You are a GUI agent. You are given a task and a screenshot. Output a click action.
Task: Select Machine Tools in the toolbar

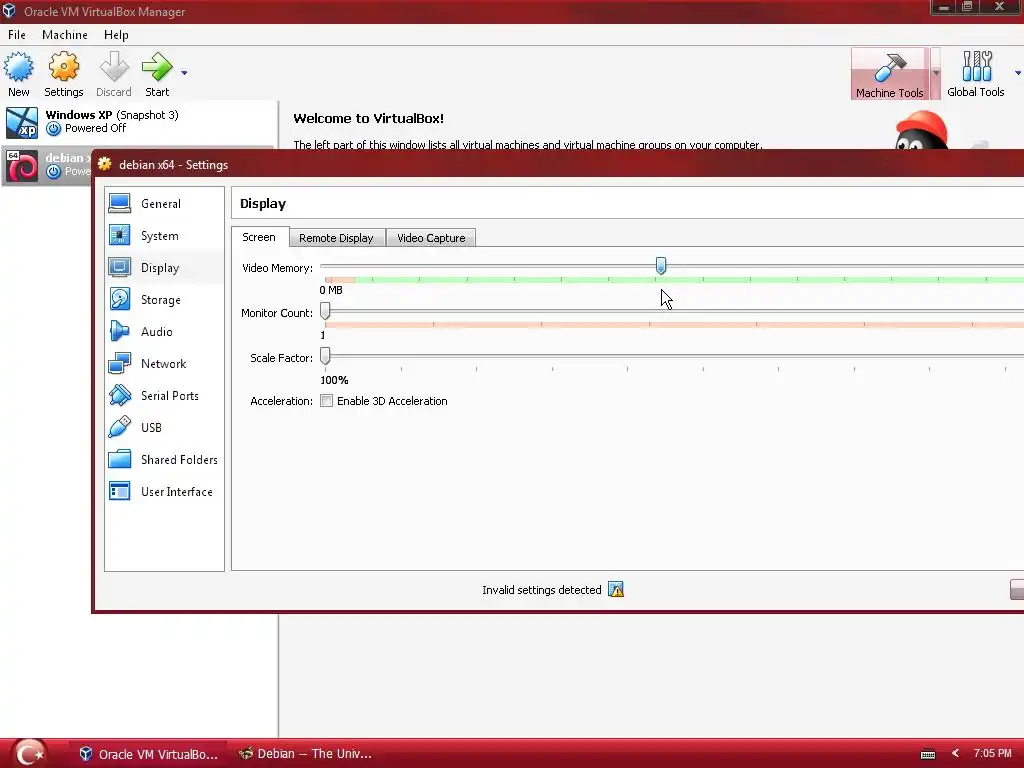(889, 74)
